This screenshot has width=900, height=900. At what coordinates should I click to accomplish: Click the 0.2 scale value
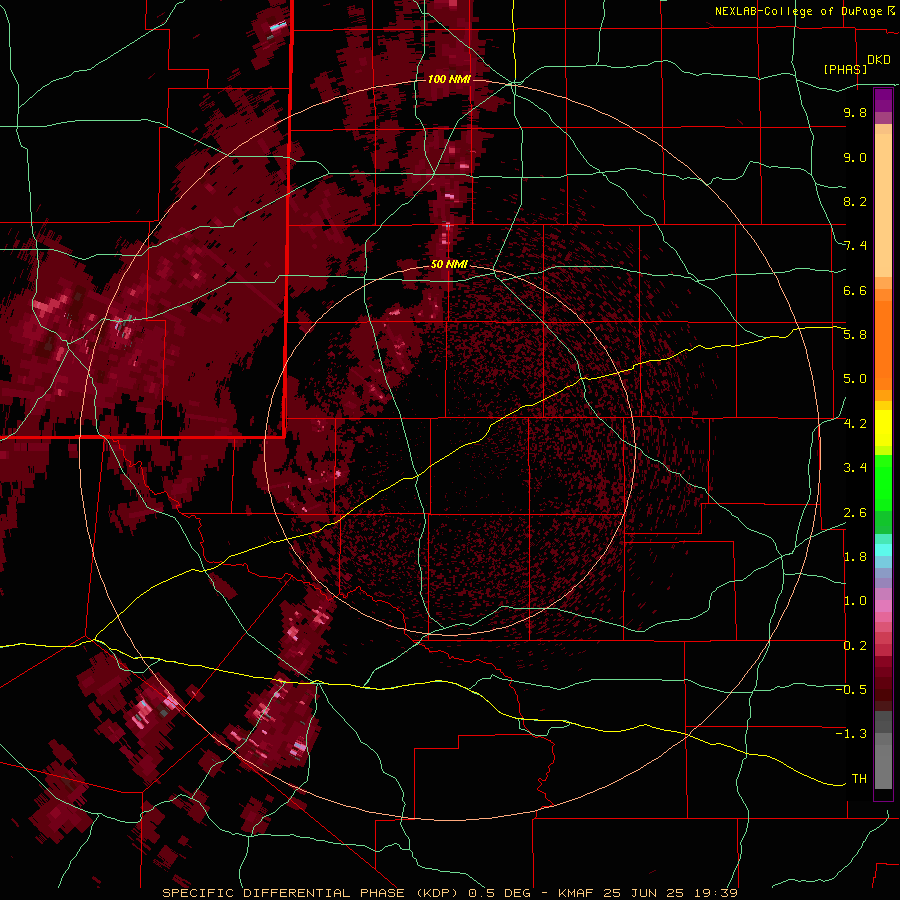click(x=855, y=646)
